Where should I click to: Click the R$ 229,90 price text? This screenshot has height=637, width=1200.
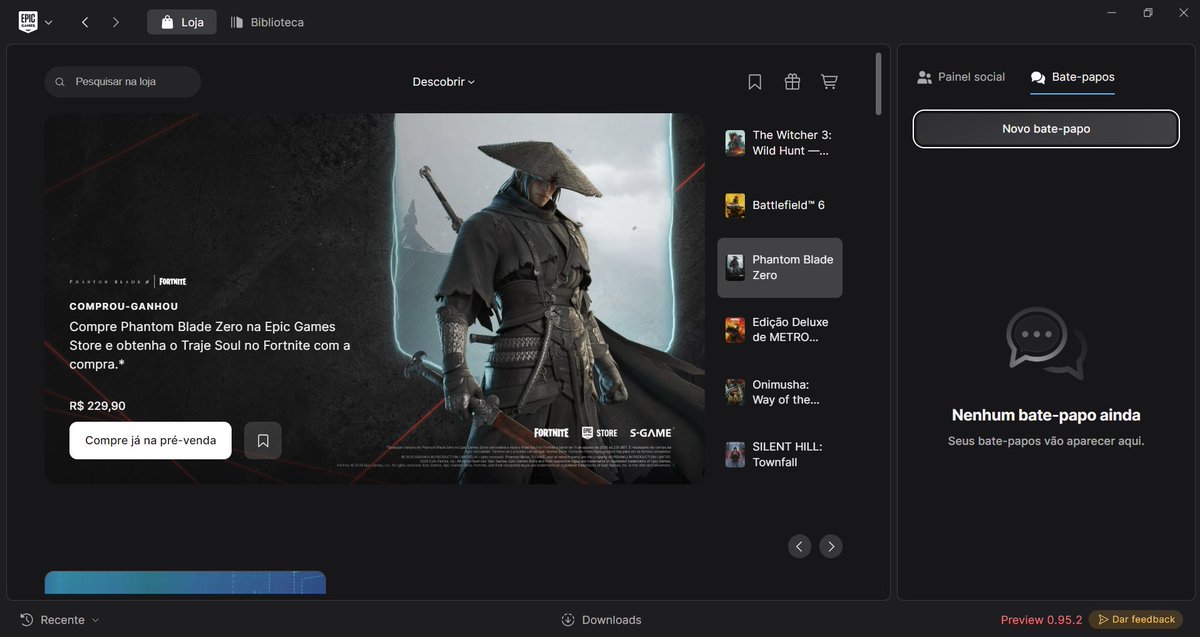click(97, 406)
